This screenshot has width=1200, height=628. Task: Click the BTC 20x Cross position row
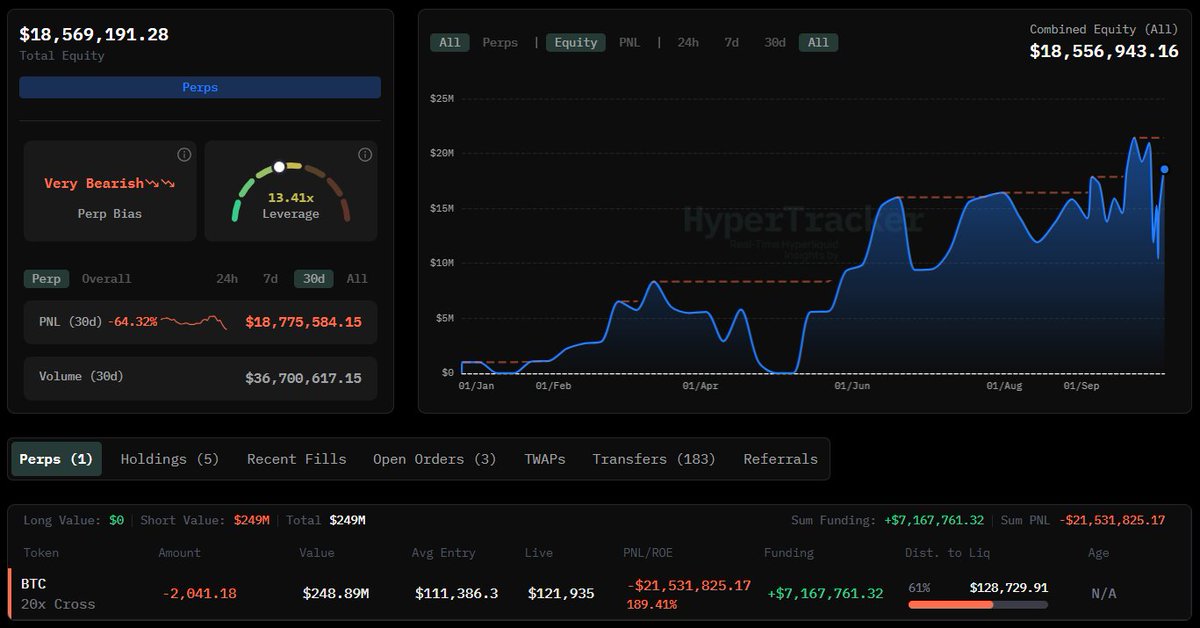60,593
